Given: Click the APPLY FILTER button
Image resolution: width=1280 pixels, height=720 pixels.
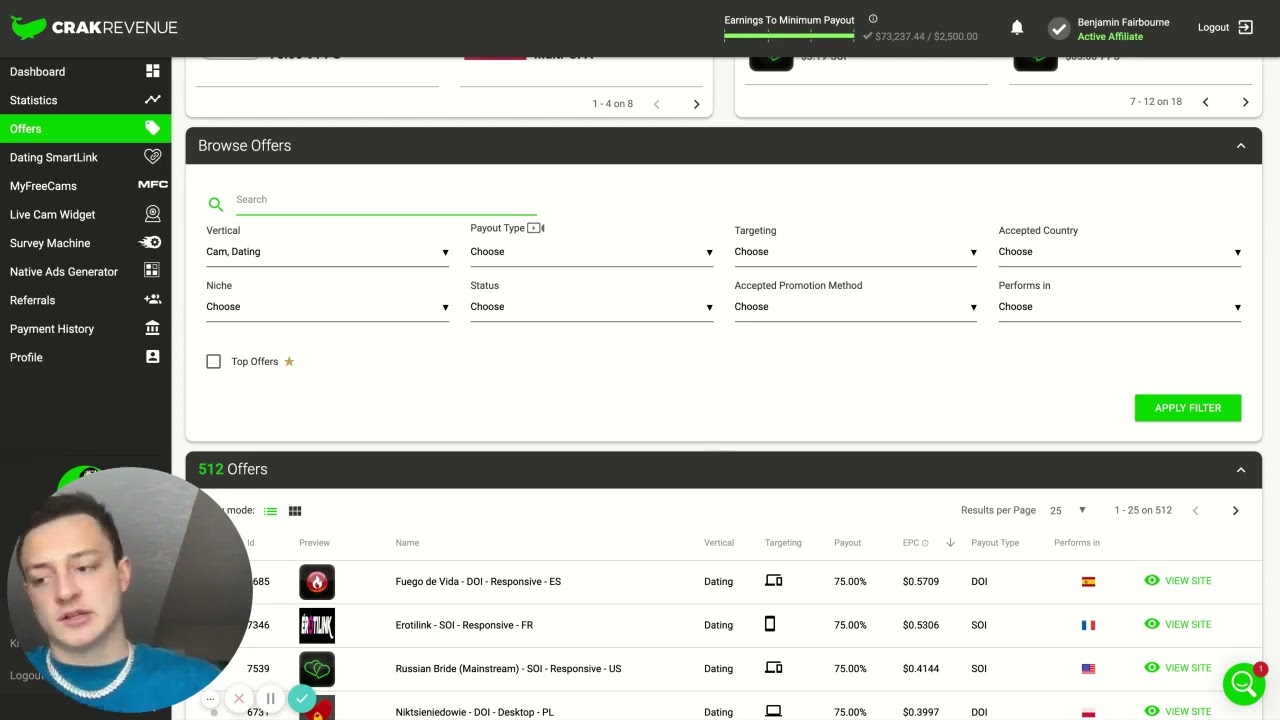Looking at the screenshot, I should click(x=1188, y=408).
